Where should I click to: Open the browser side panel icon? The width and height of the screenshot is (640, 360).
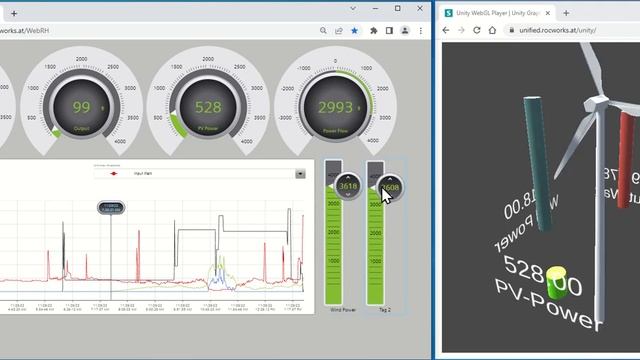[x=389, y=31]
